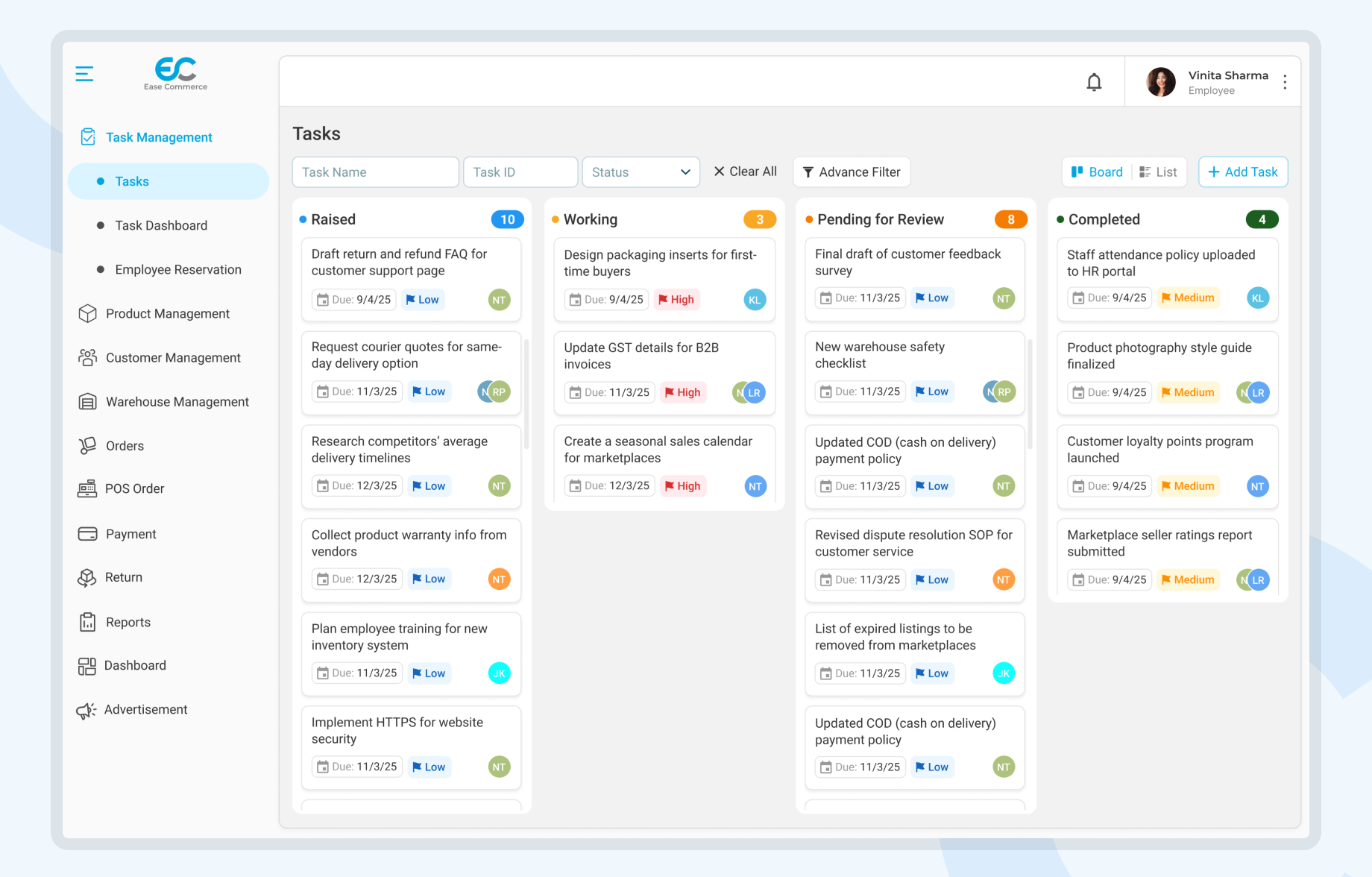
Task: Click the Reports clipboard icon
Action: tap(87, 622)
